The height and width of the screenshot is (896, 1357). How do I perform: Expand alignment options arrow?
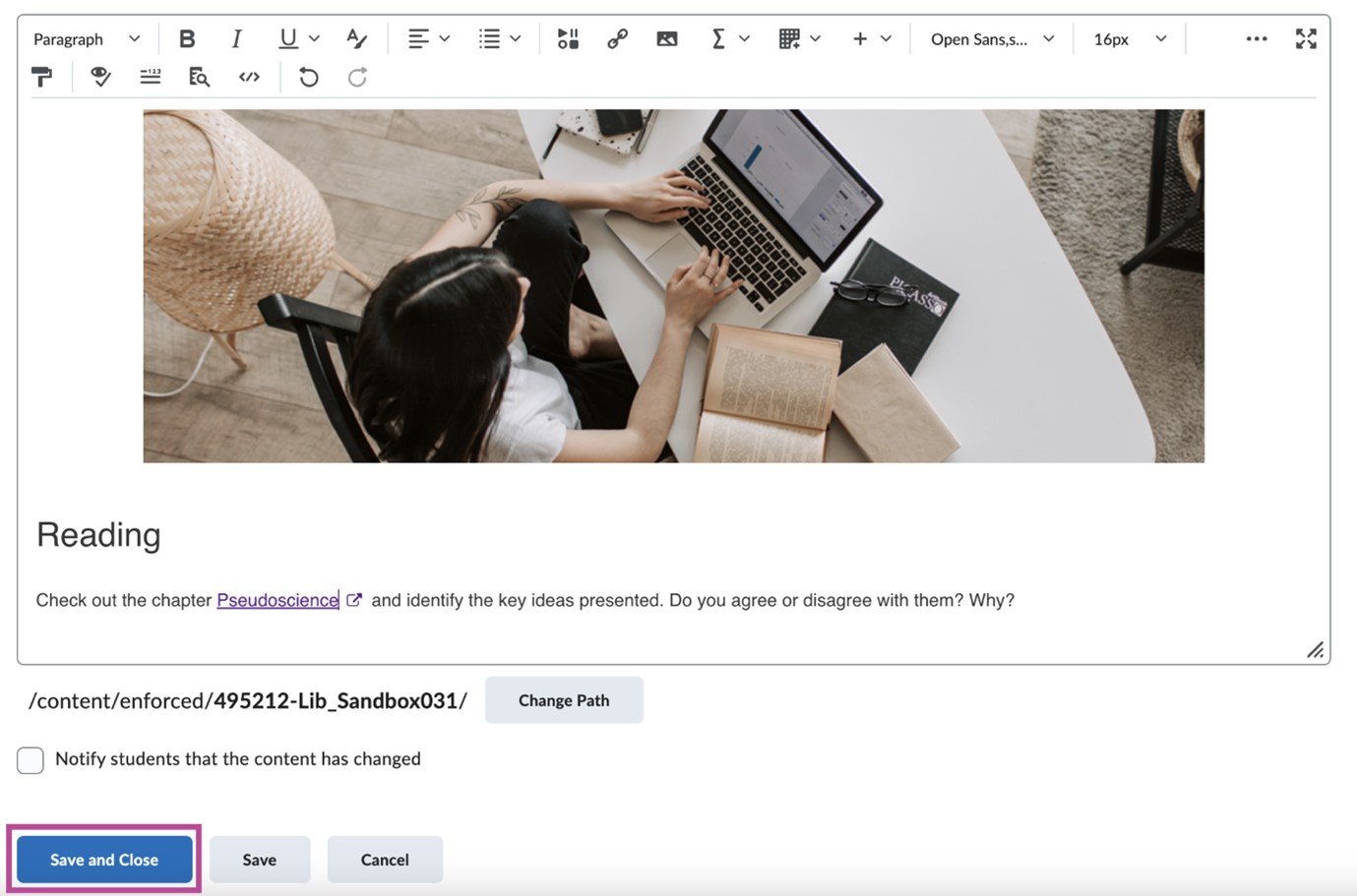point(445,39)
